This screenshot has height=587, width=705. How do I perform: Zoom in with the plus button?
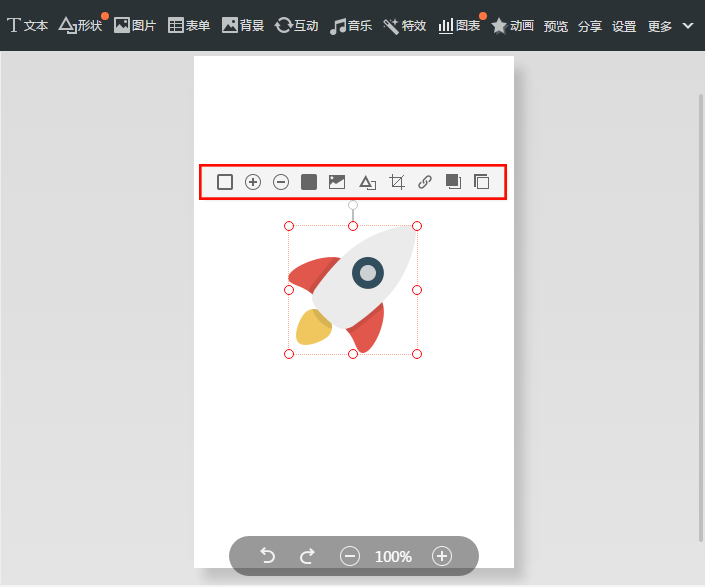pos(442,556)
